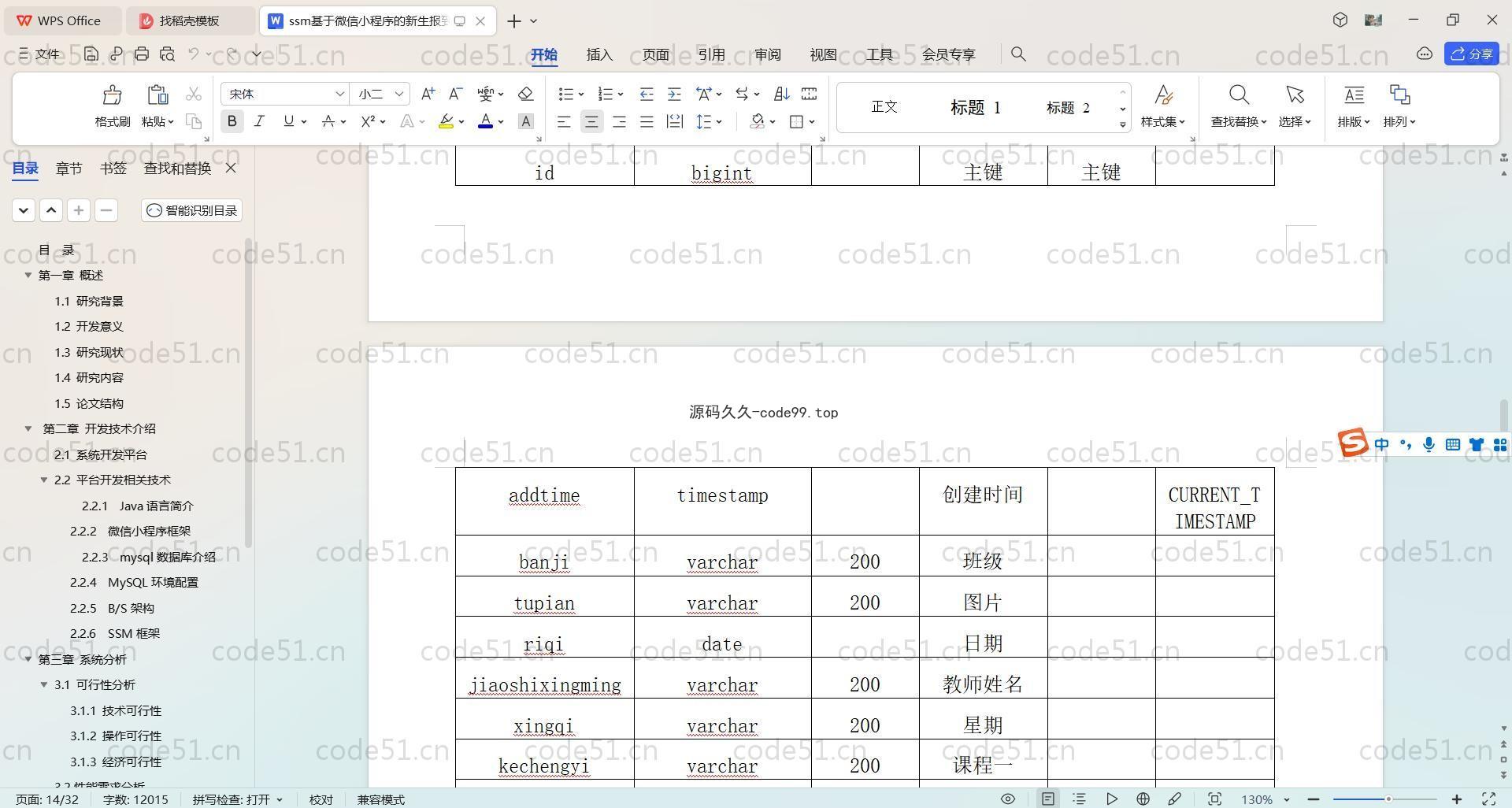Click the Print icon in quick toolbar

pos(142,54)
